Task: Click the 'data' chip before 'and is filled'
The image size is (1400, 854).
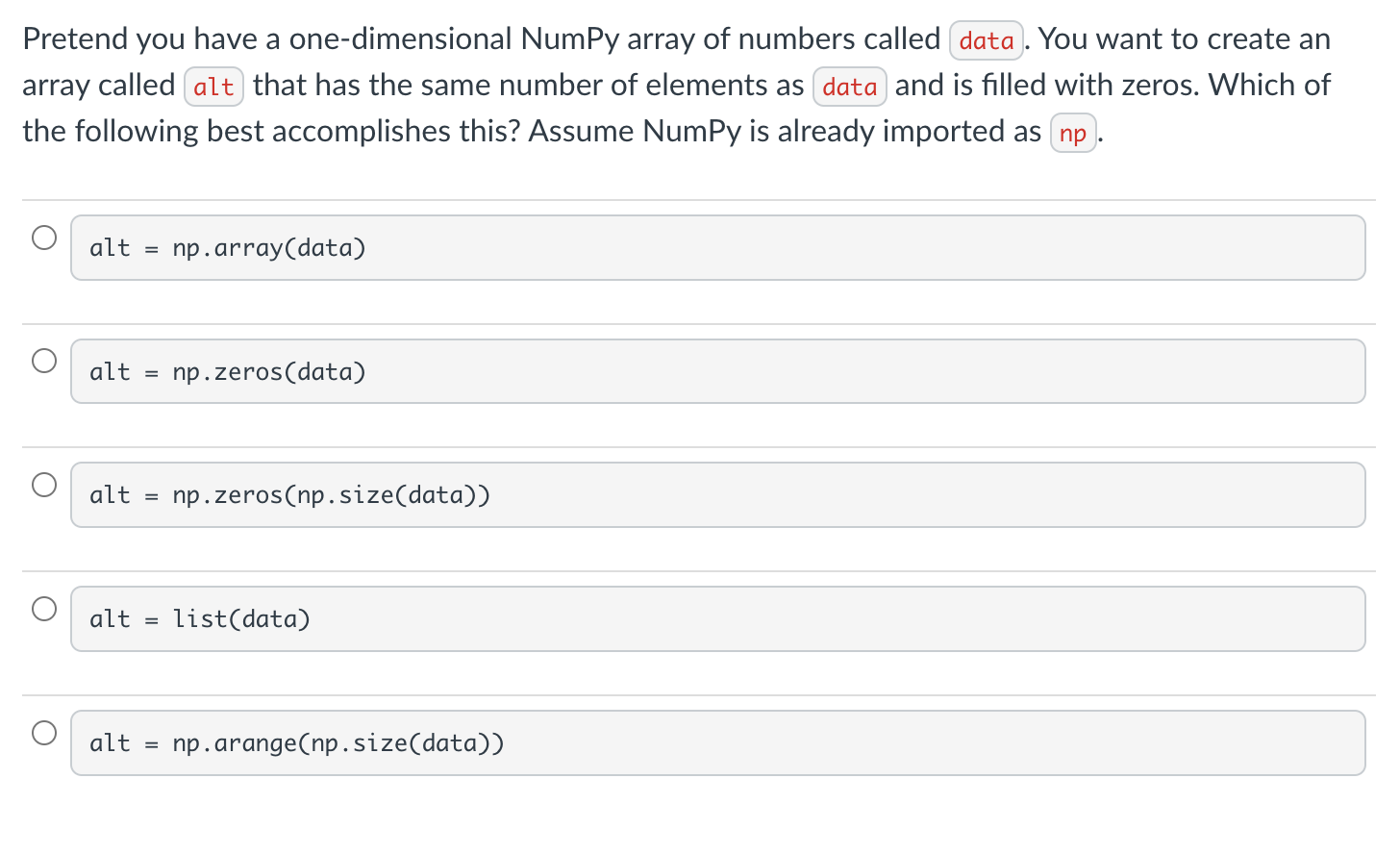Action: point(850,87)
